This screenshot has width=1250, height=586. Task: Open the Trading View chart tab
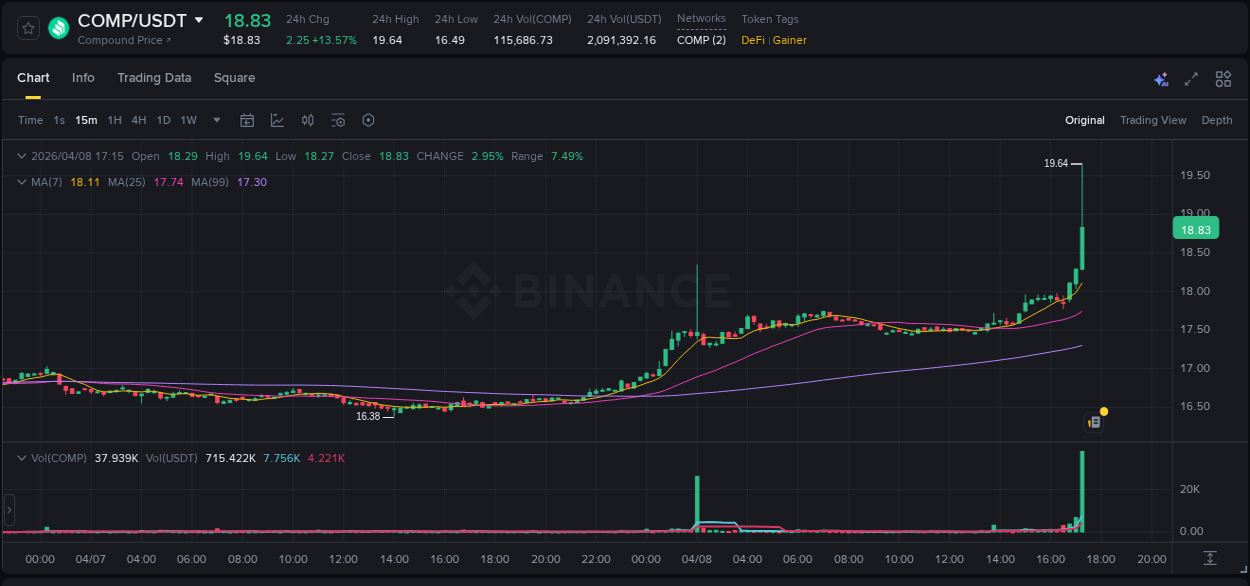(1153, 120)
